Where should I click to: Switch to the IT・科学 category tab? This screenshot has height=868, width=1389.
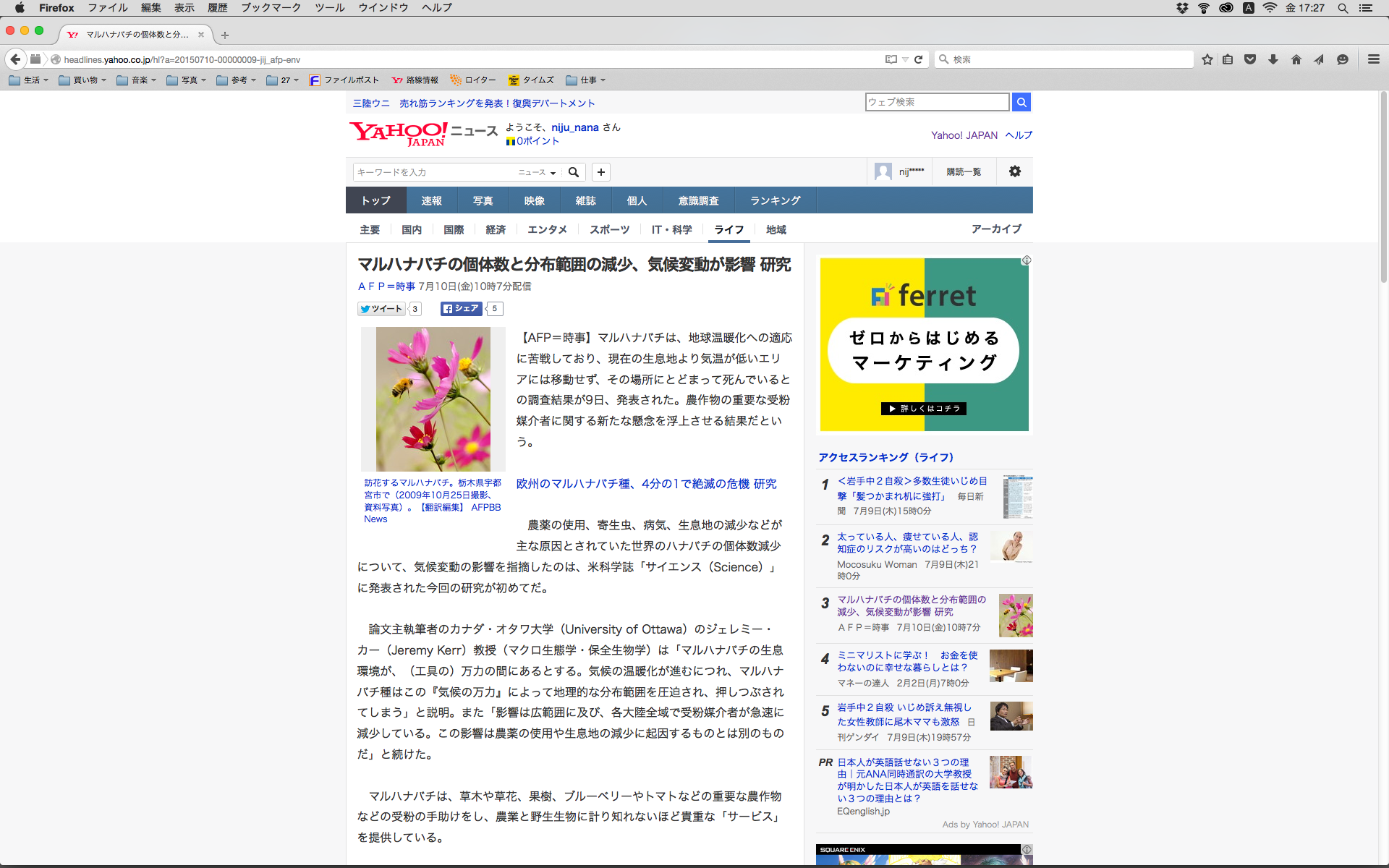click(x=671, y=229)
